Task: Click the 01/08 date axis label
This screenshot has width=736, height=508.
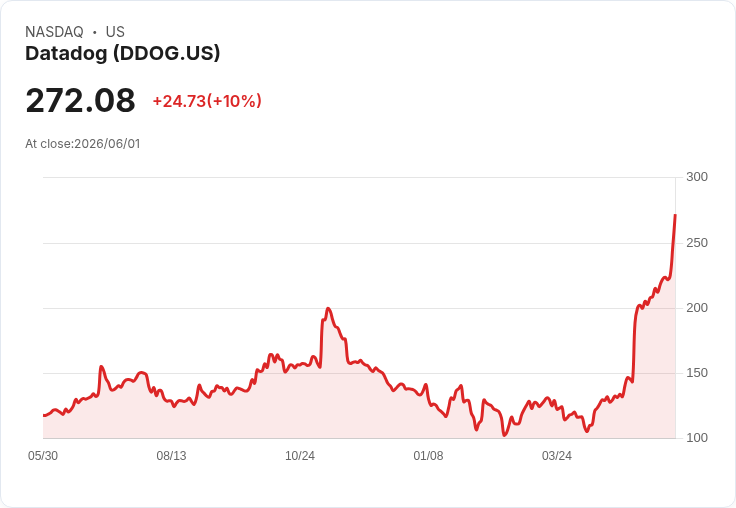Action: (x=428, y=456)
